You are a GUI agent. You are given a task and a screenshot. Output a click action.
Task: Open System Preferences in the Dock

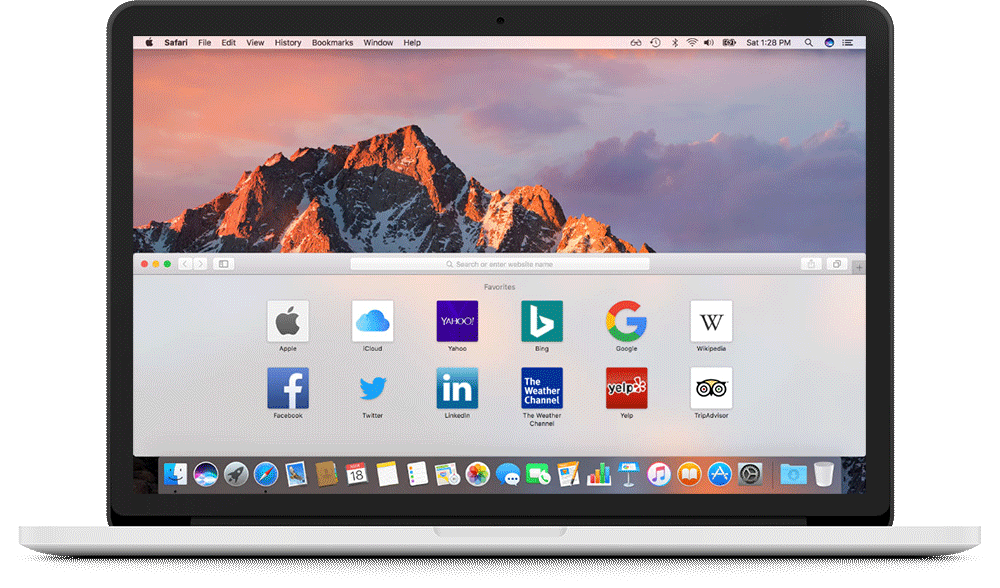point(750,474)
